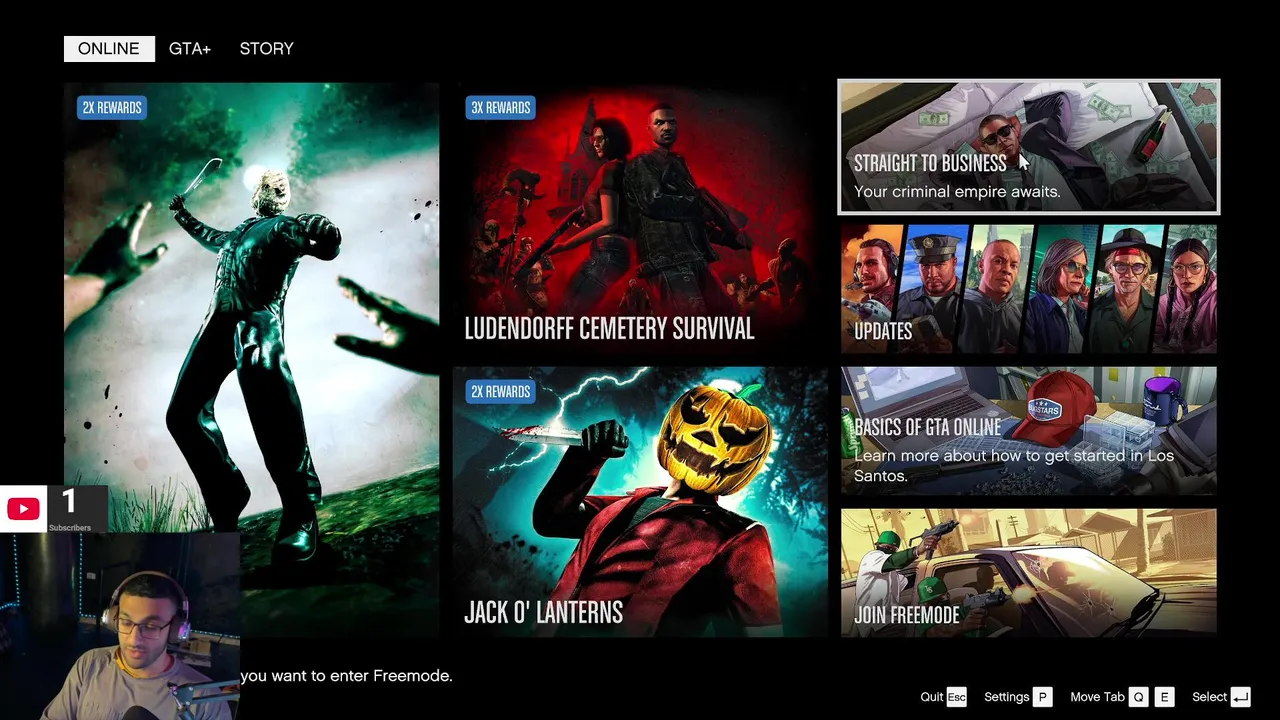Image resolution: width=1280 pixels, height=720 pixels.
Task: Open the Ludendorff Cemetery Survival tile
Action: 640,218
